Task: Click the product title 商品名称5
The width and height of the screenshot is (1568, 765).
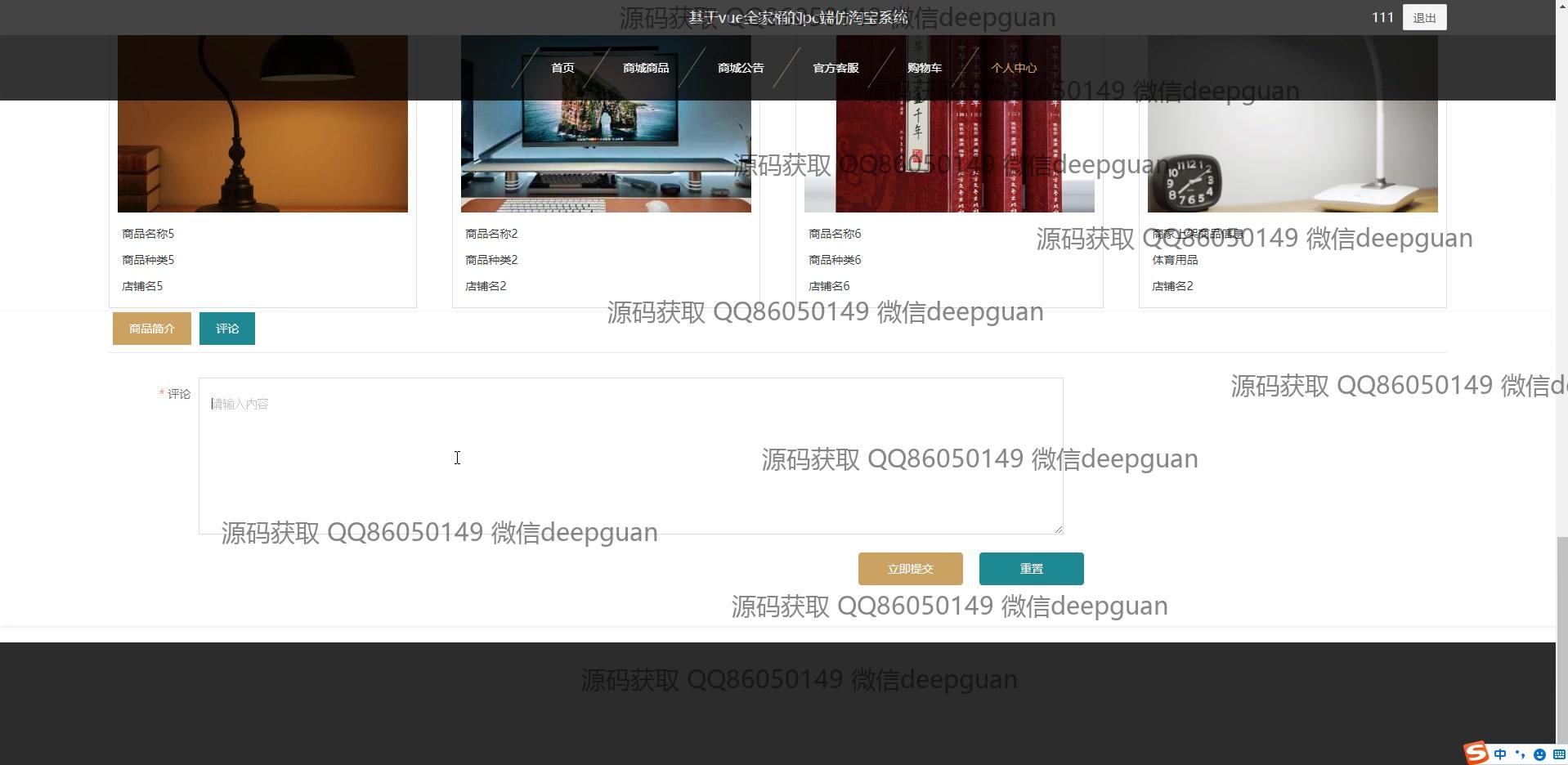Action: coord(148,234)
